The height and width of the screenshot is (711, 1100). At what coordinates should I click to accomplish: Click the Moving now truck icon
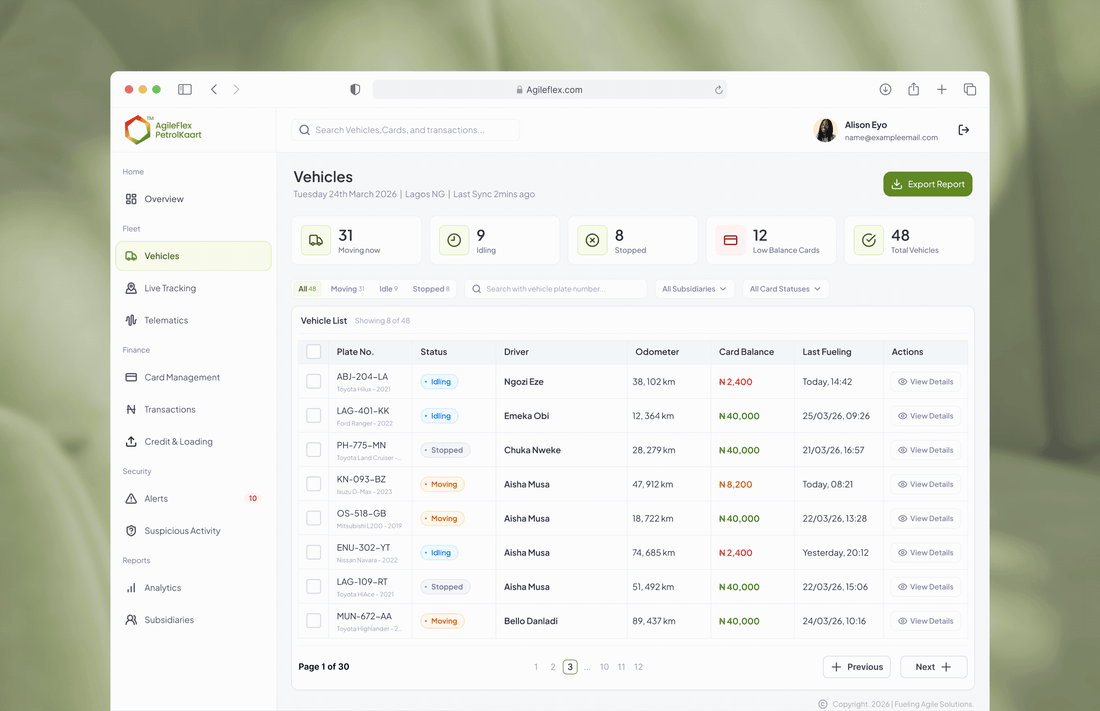click(316, 240)
